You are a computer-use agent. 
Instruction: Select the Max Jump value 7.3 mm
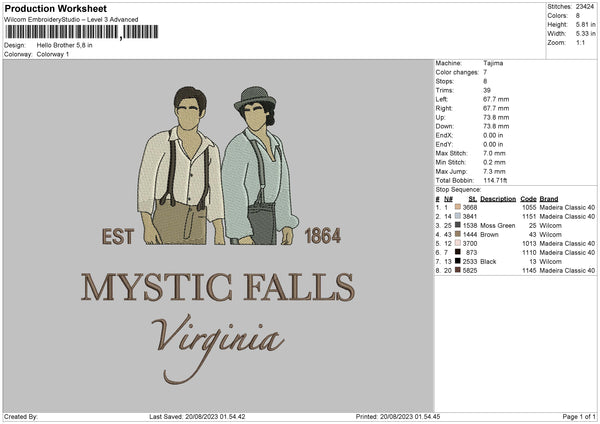click(494, 171)
